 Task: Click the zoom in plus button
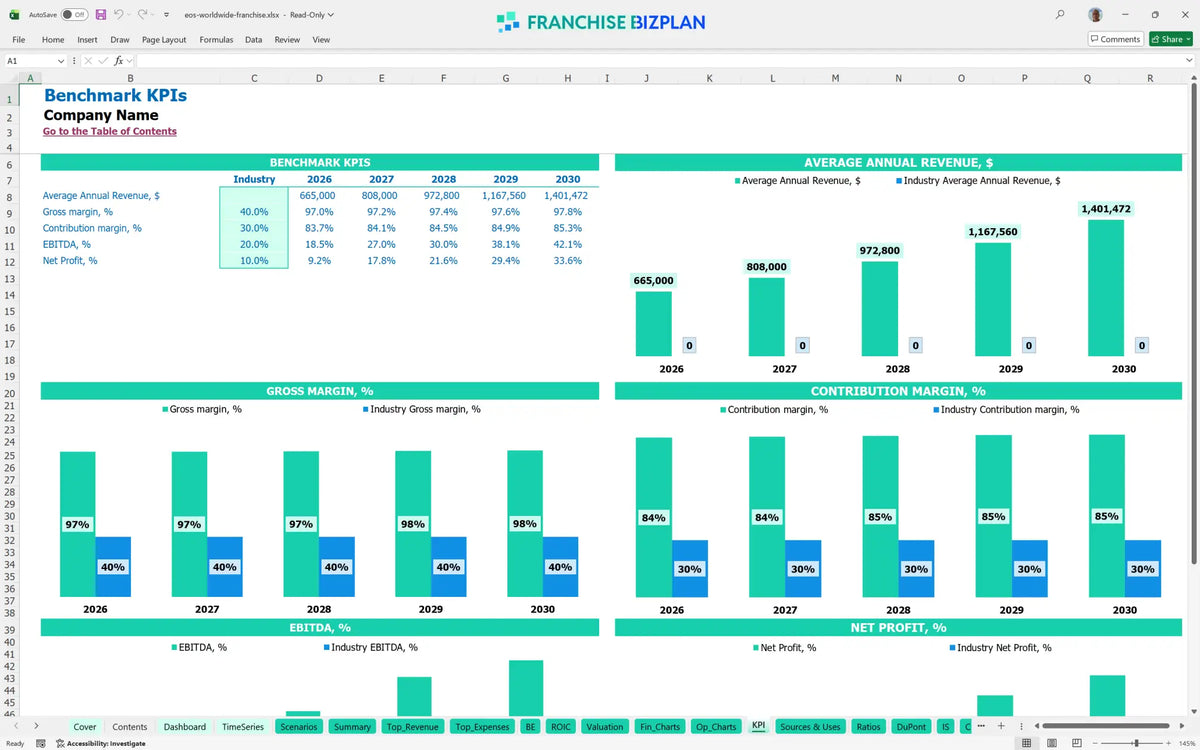[1170, 743]
